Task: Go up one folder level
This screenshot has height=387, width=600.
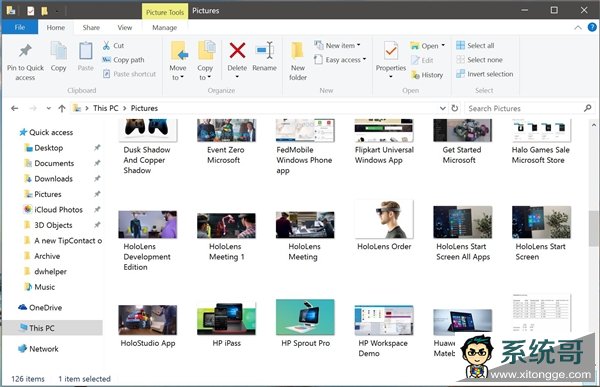Action: (x=62, y=108)
